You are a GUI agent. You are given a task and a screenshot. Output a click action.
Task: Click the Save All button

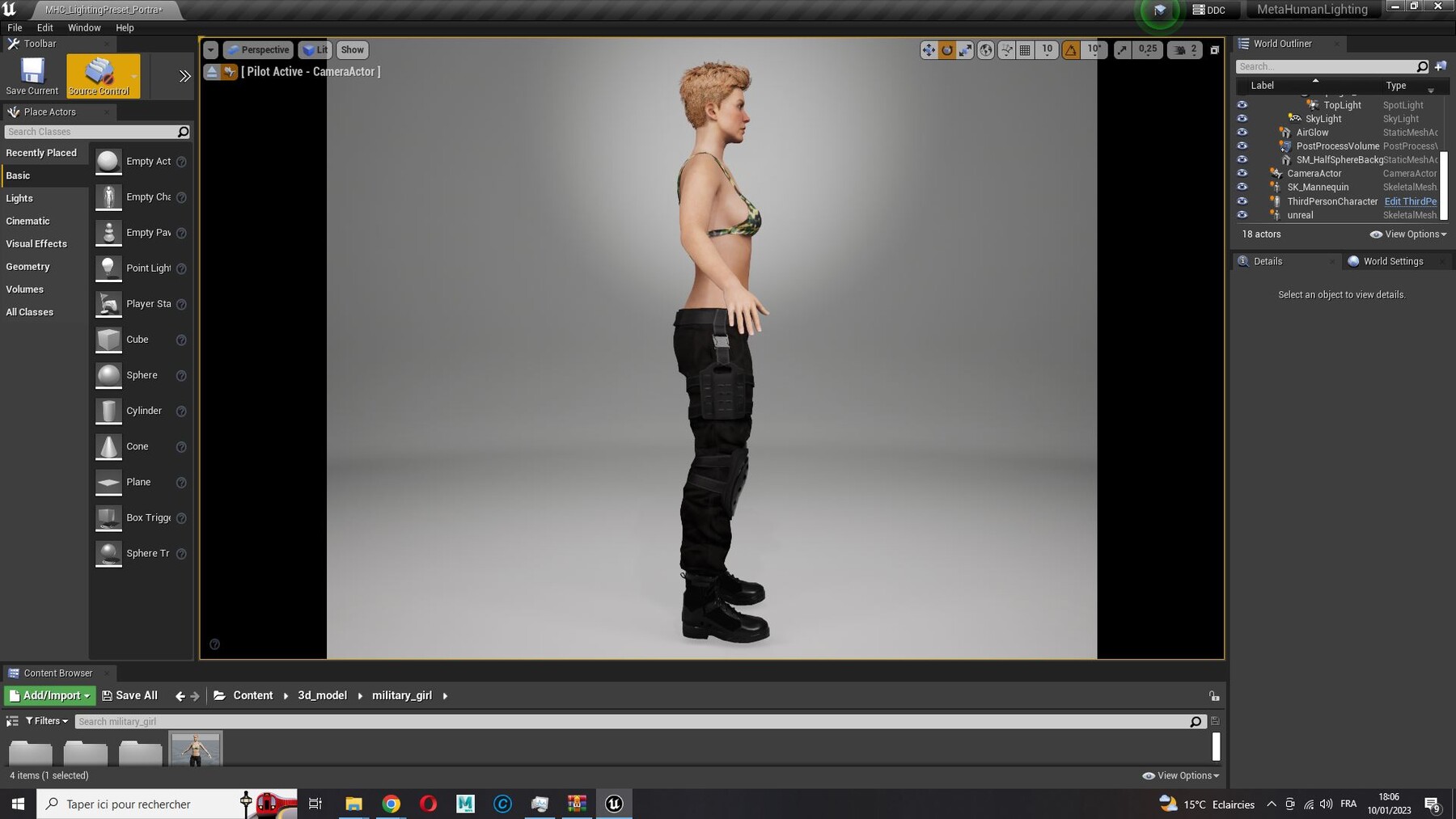point(130,695)
